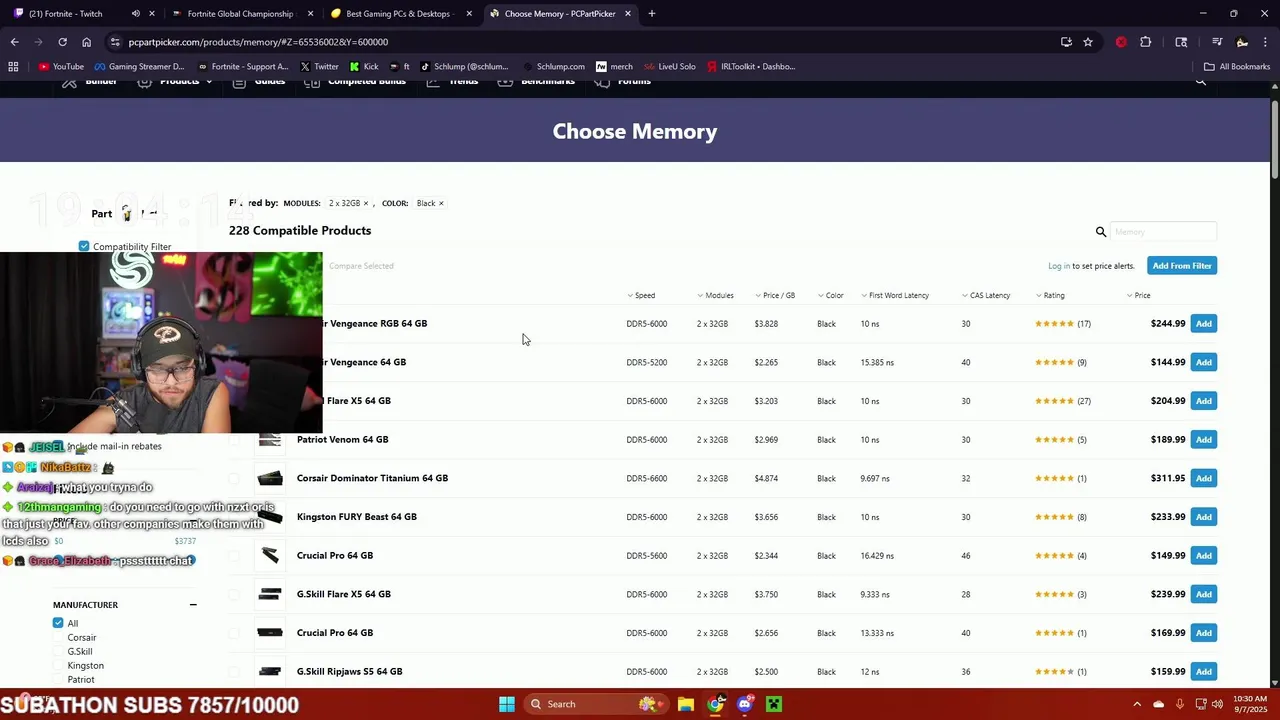Image resolution: width=1280 pixels, height=720 pixels.
Task: Open the browser home page
Action: [86, 42]
